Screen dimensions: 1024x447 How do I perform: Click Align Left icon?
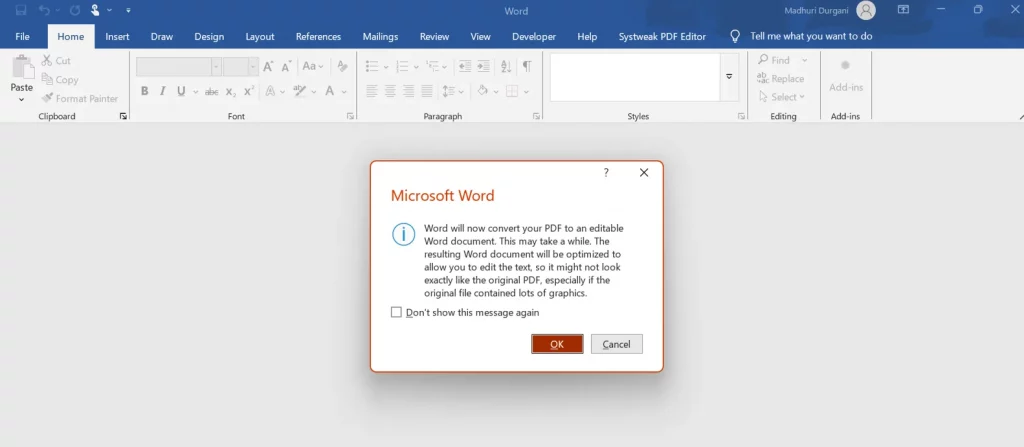[x=372, y=91]
